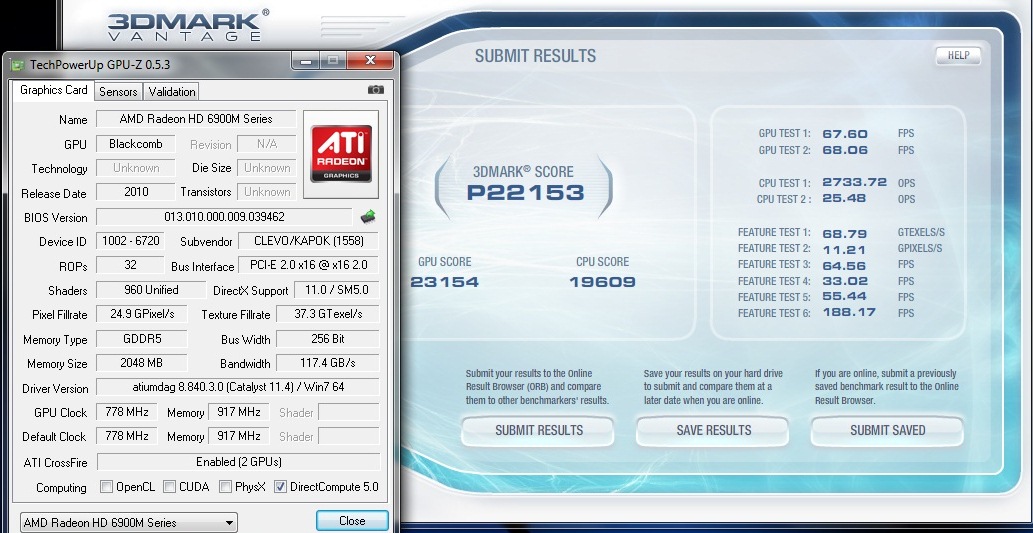The image size is (1033, 533).
Task: Click GPU TEST 1 value 67.60
Action: tap(845, 134)
